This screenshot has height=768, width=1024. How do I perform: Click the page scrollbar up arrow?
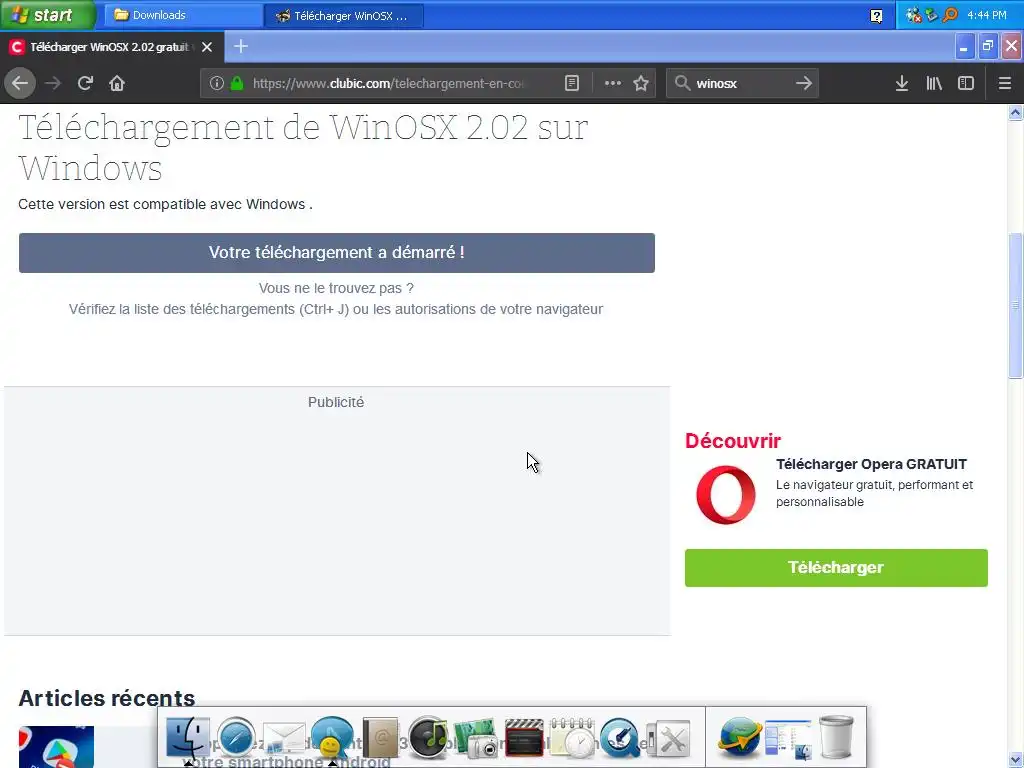point(1016,112)
